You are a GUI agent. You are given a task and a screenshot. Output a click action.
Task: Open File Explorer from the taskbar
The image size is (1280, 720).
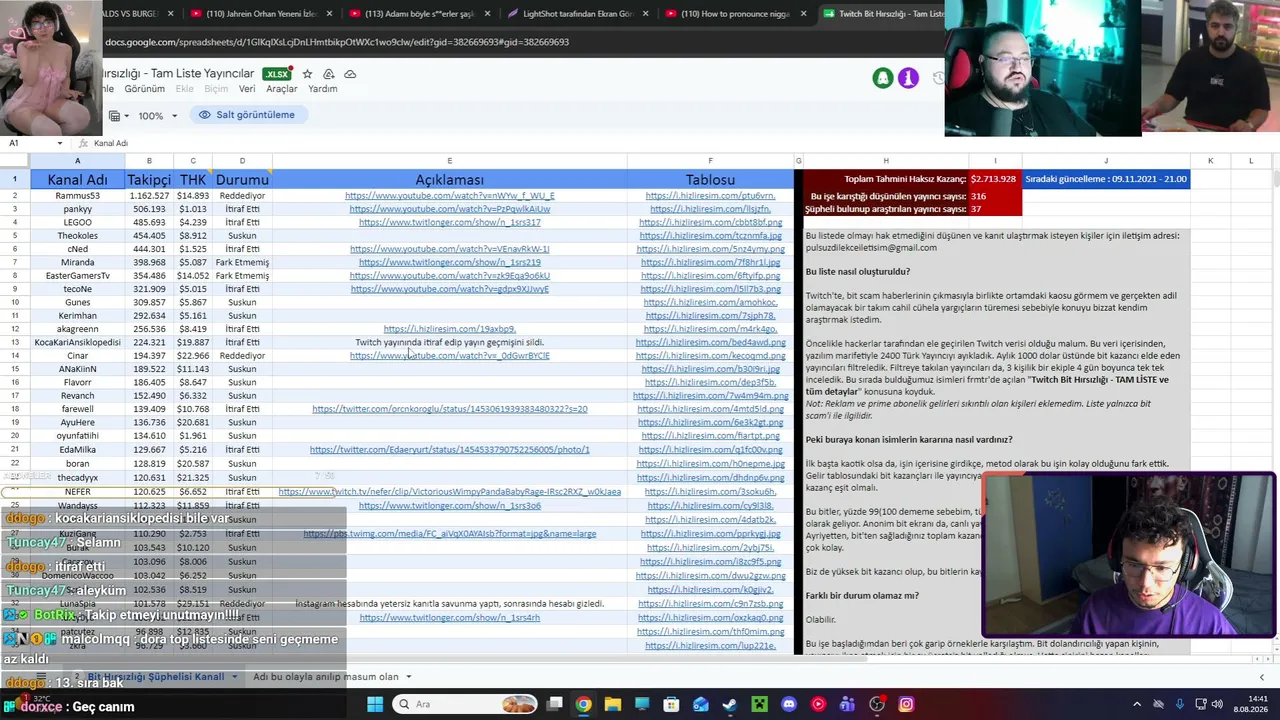(612, 704)
